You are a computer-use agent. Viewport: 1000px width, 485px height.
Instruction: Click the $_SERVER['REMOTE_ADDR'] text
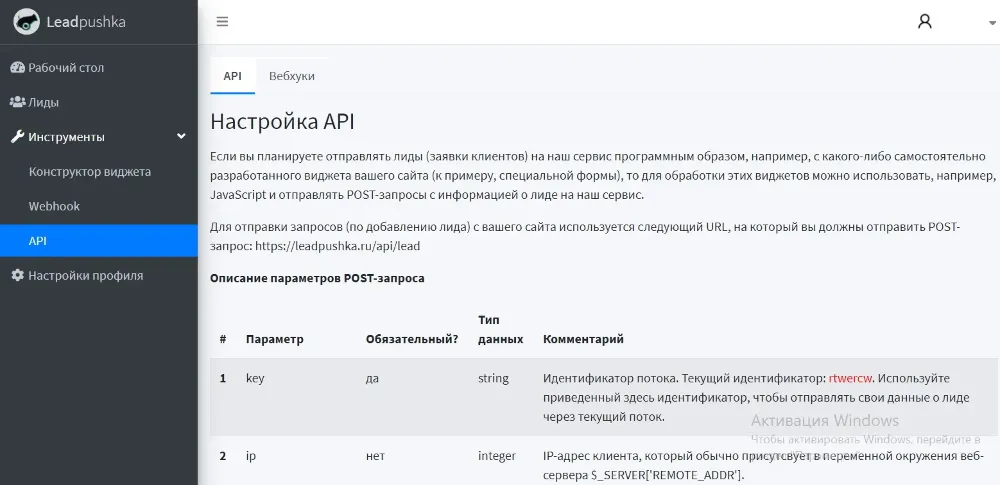tap(665, 475)
